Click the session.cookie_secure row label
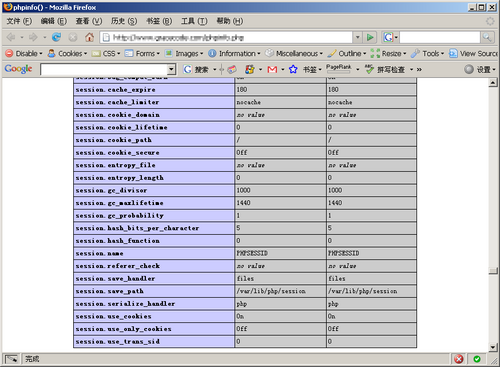Image resolution: width=500 pixels, height=367 pixels. pos(117,153)
